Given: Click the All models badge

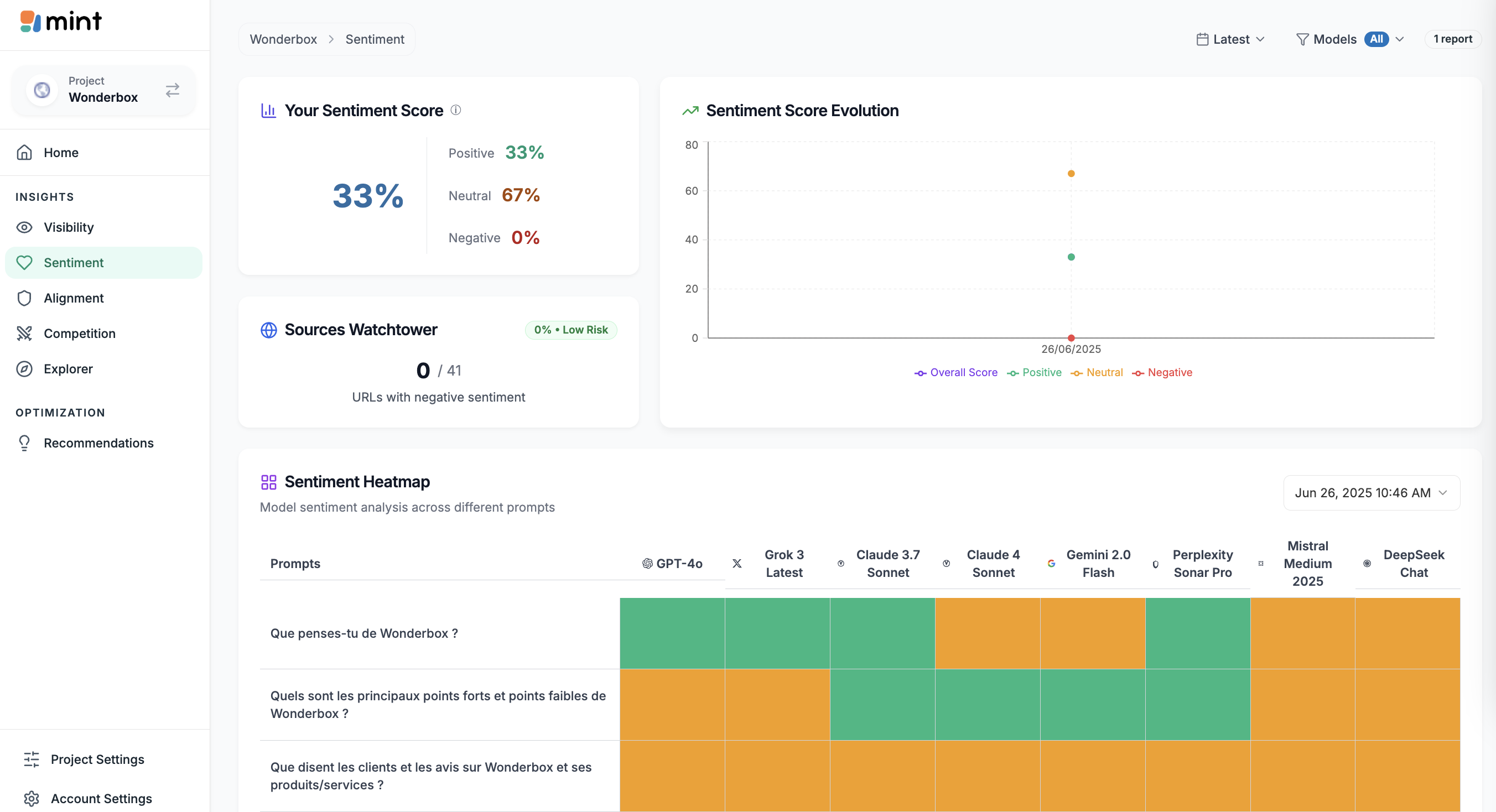Looking at the screenshot, I should 1376,39.
